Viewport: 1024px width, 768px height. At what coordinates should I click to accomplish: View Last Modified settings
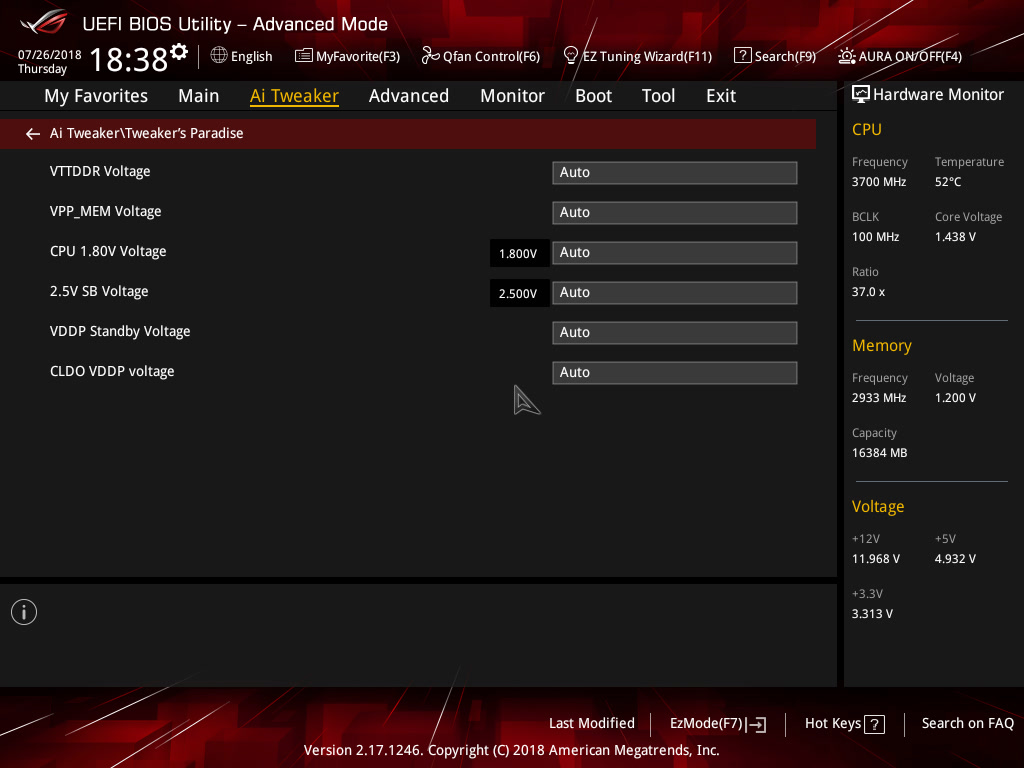pos(592,724)
